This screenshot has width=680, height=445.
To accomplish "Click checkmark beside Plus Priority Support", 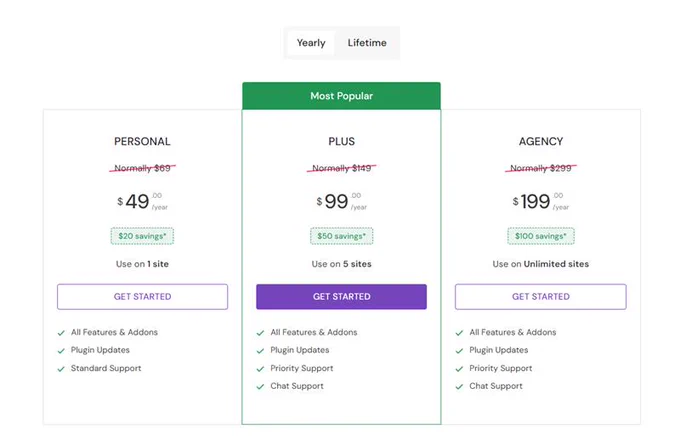I will [260, 369].
